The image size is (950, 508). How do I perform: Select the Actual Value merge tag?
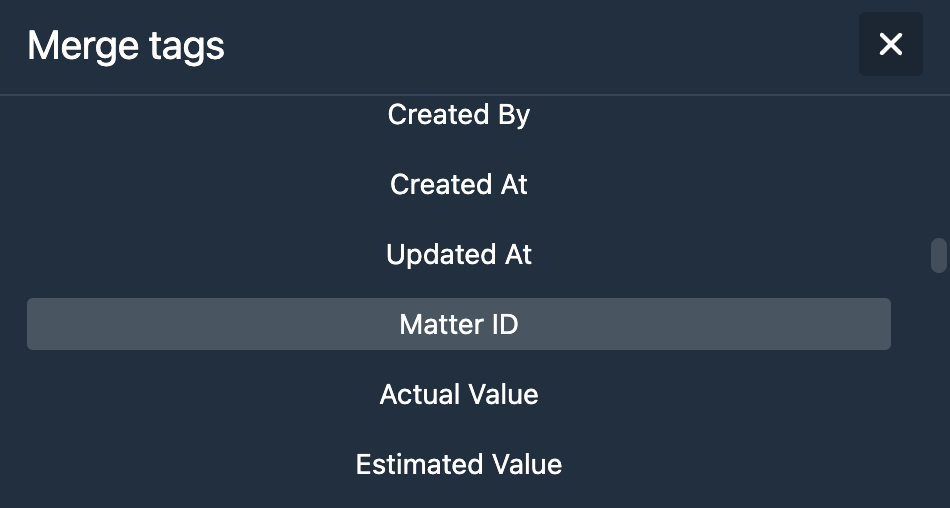459,394
